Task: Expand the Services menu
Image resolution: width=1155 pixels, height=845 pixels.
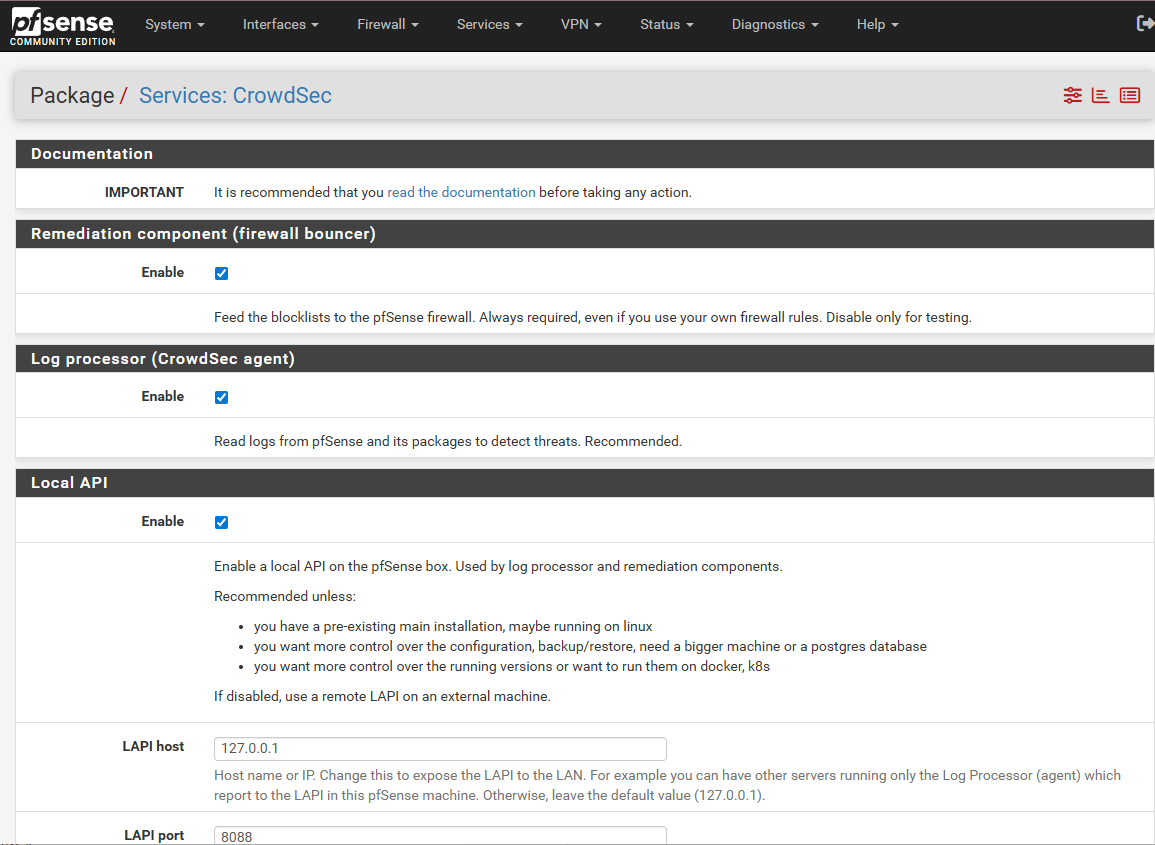Action: 490,25
